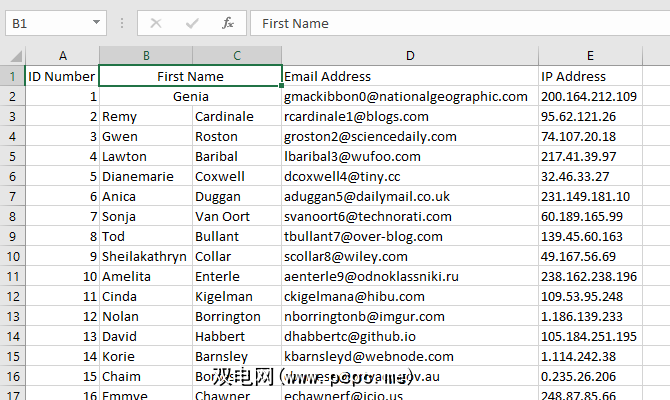670x400 pixels.
Task: Select the cell with aduggan5@dailymail.co.uk
Action: click(410, 196)
